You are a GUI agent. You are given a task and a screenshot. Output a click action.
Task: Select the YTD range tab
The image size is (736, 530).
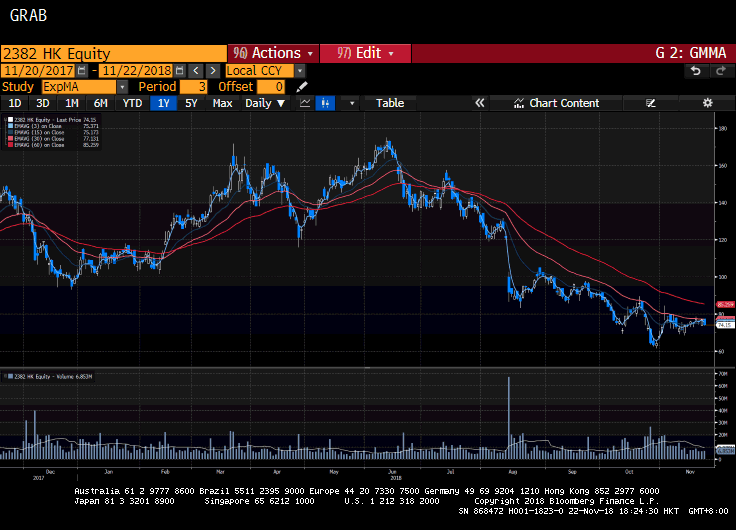point(132,103)
